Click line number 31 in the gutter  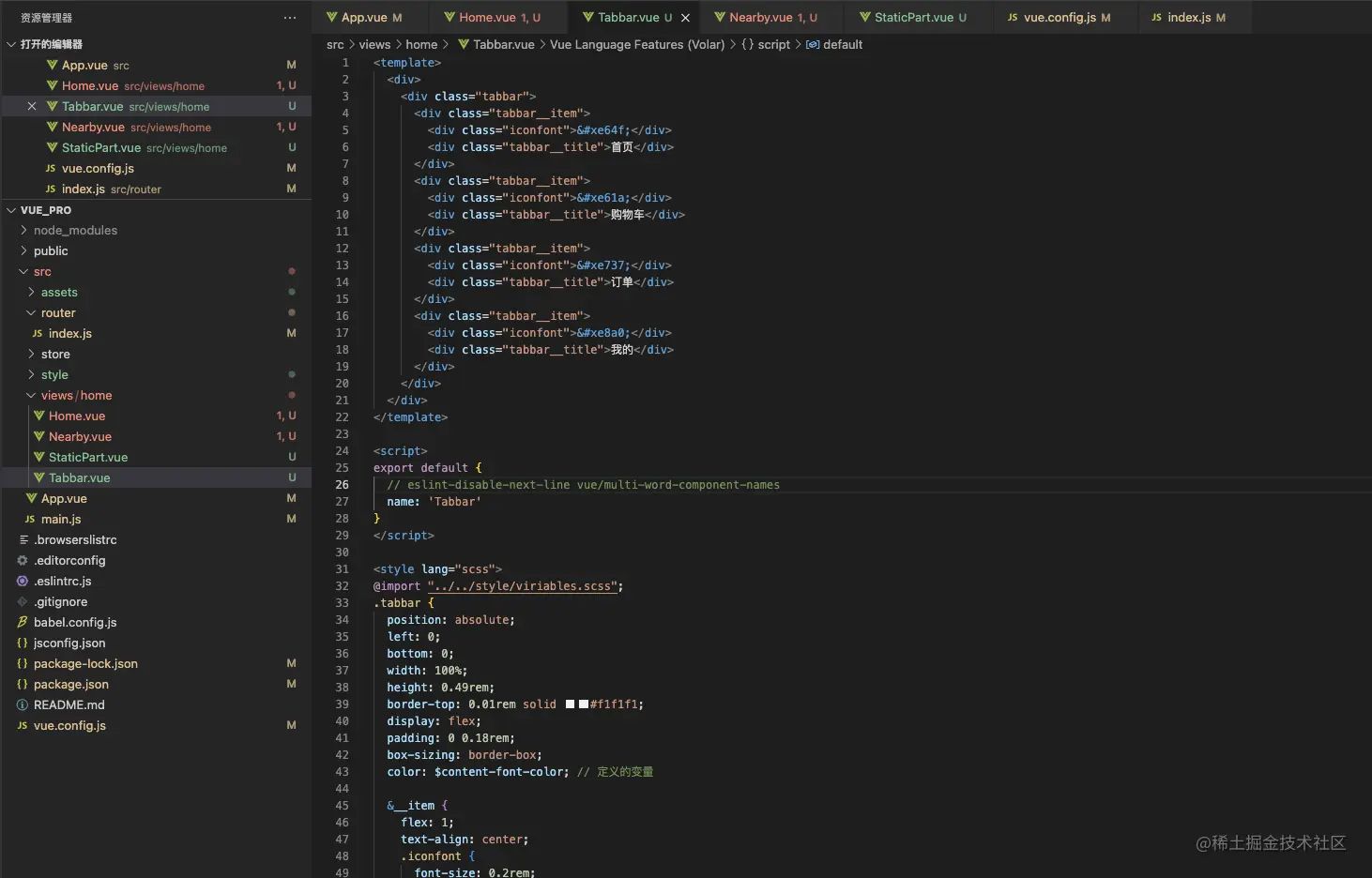(343, 569)
